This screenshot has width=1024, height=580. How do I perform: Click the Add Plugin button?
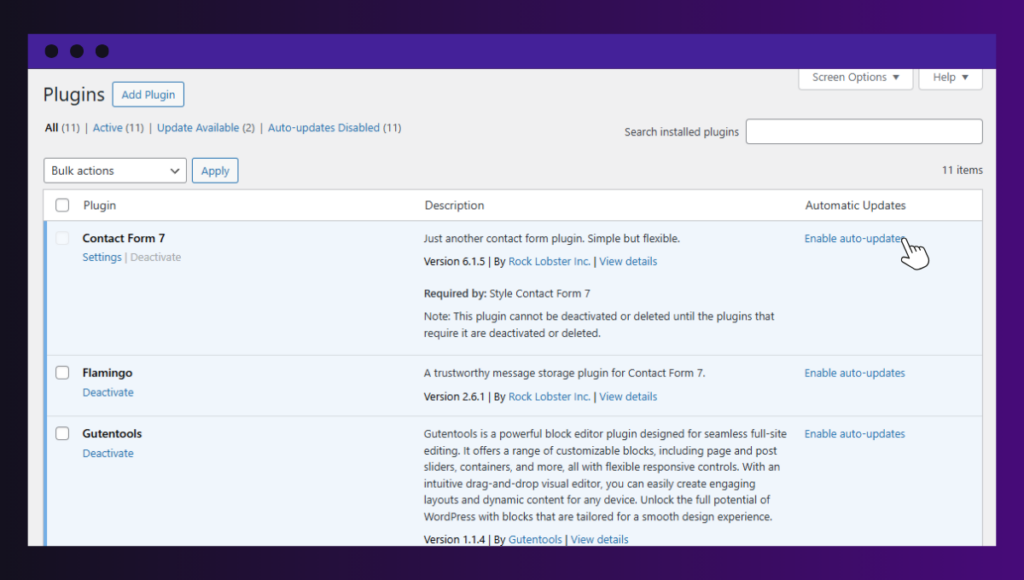(x=147, y=94)
